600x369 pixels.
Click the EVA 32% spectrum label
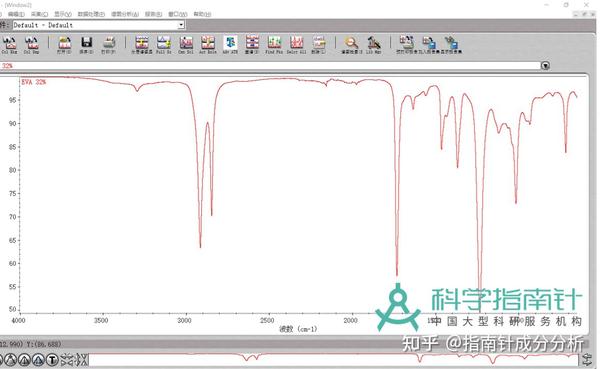(x=34, y=82)
